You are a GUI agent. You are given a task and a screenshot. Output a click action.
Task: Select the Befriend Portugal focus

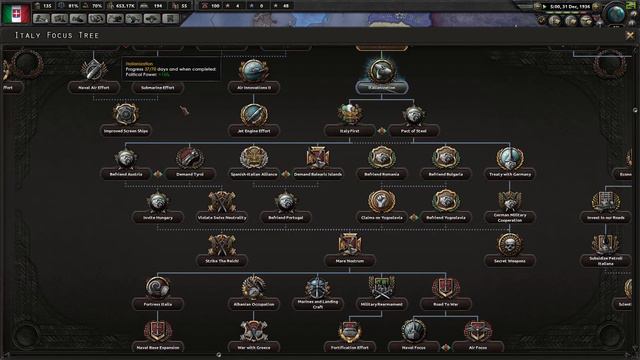click(286, 207)
